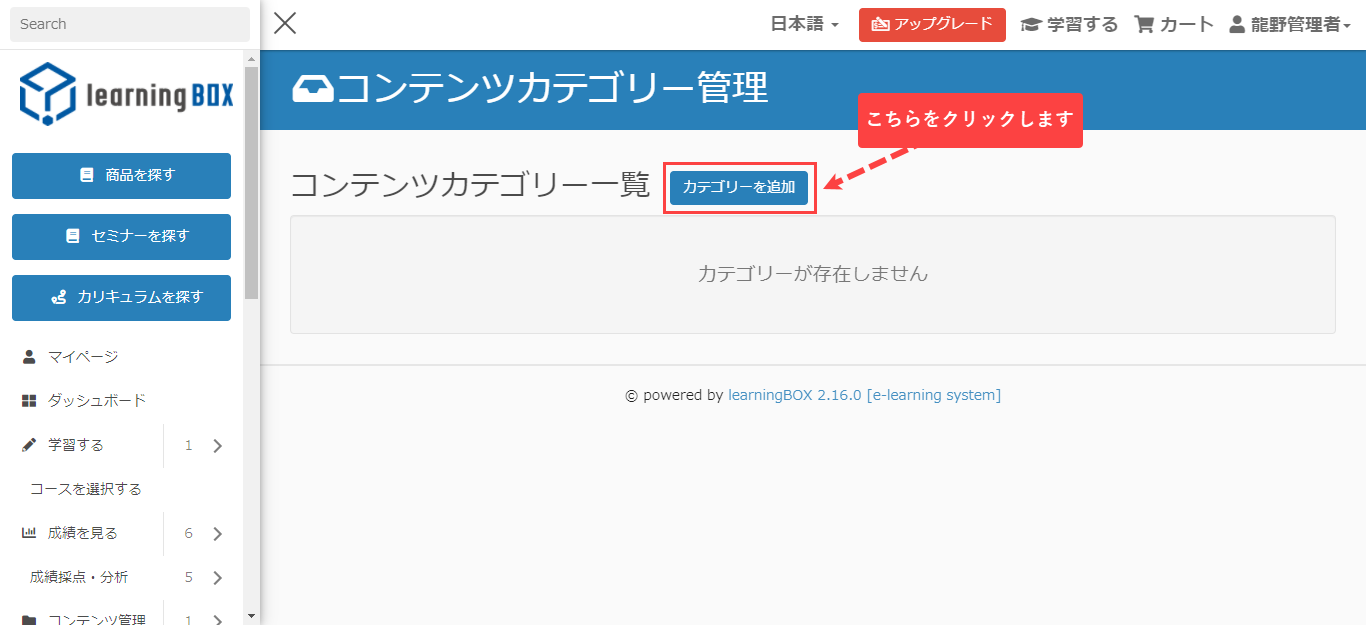The height and width of the screenshot is (625, 1366).
Task: Expand the 成績採点・分析 chevron
Action: point(218,578)
